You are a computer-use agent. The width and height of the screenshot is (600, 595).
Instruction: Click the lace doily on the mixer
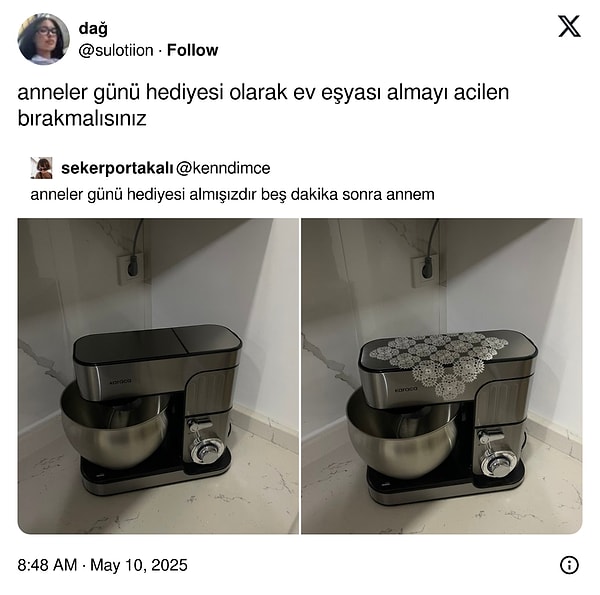coord(438,362)
